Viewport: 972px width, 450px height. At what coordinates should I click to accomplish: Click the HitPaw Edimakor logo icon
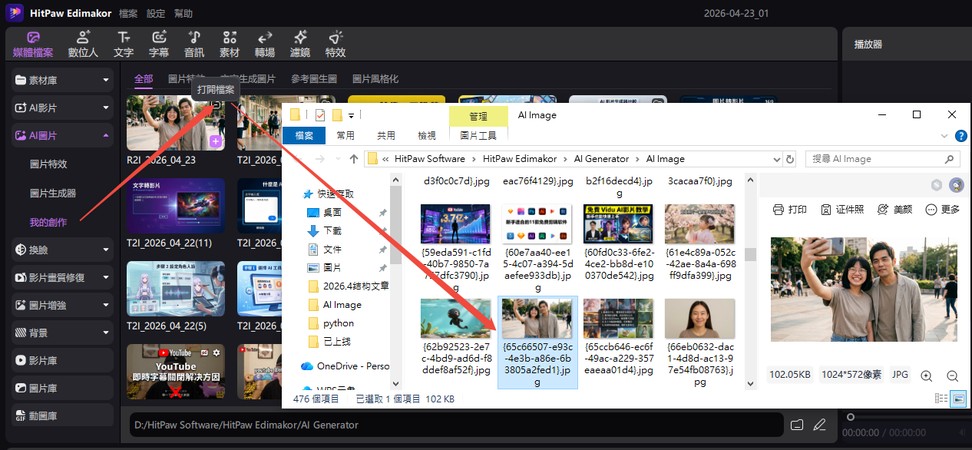tap(14, 12)
